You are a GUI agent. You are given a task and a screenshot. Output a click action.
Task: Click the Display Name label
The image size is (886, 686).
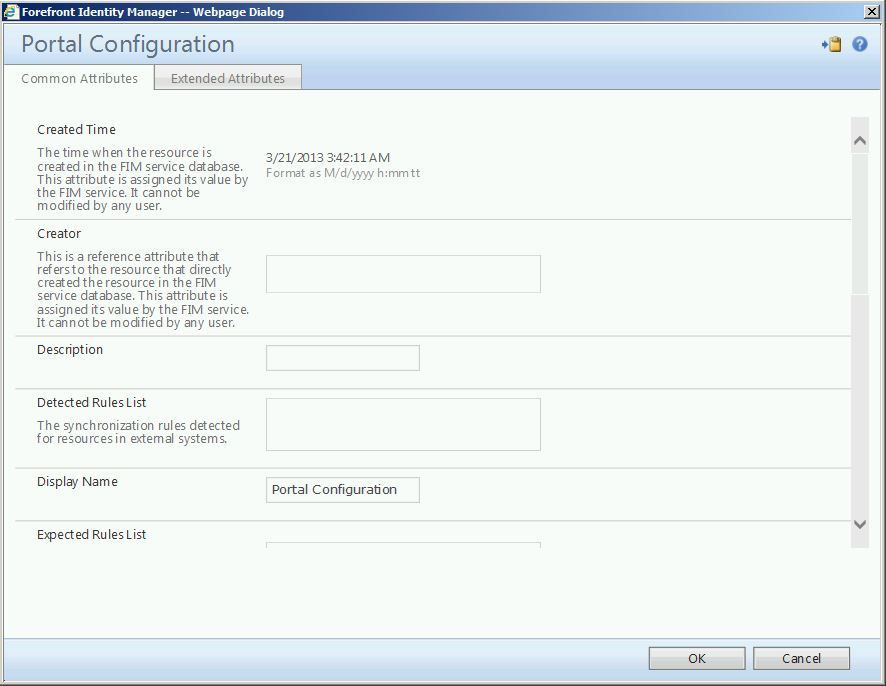(77, 481)
